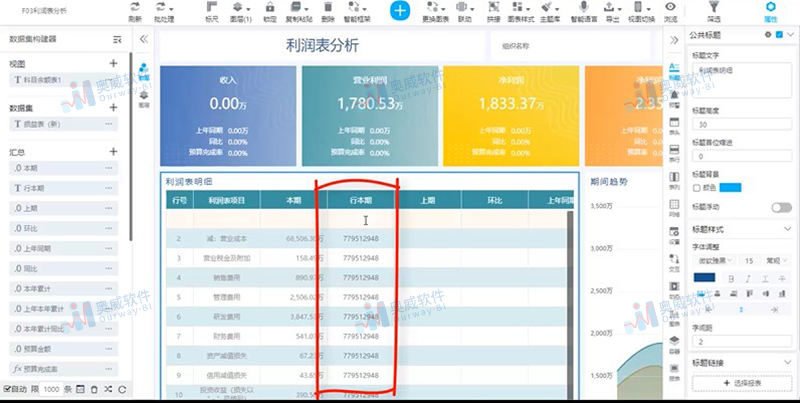Open the 公共标题 gear settings icon
The width and height of the screenshot is (800, 403).
click(x=768, y=35)
